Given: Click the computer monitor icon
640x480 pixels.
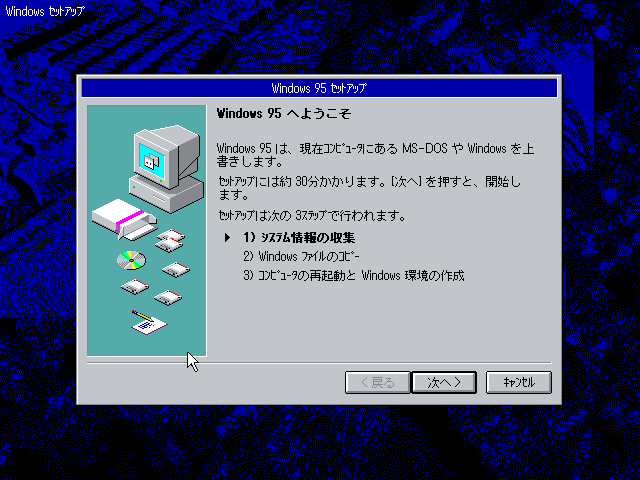Looking at the screenshot, I should 167,156.
